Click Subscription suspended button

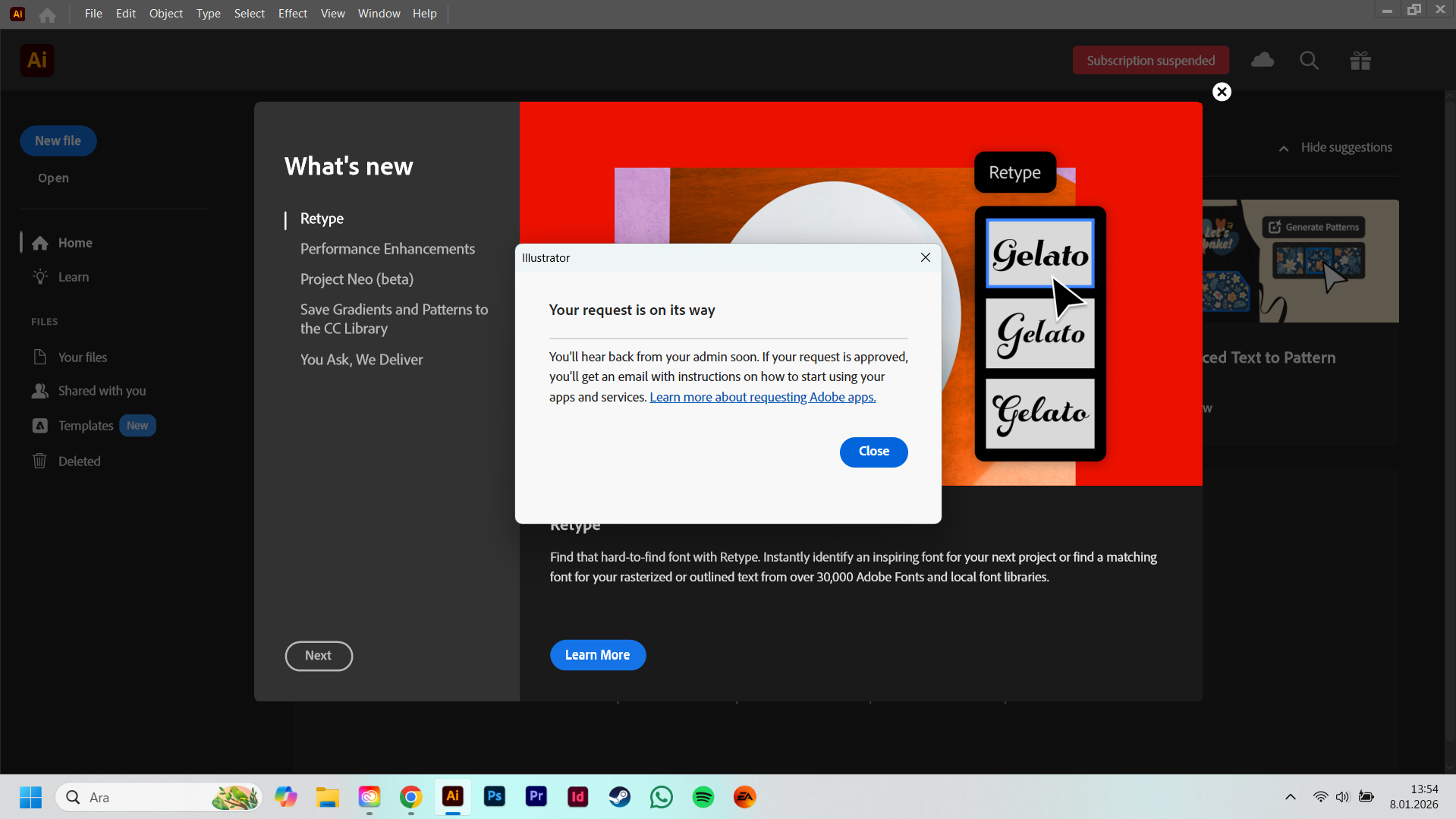tap(1151, 61)
